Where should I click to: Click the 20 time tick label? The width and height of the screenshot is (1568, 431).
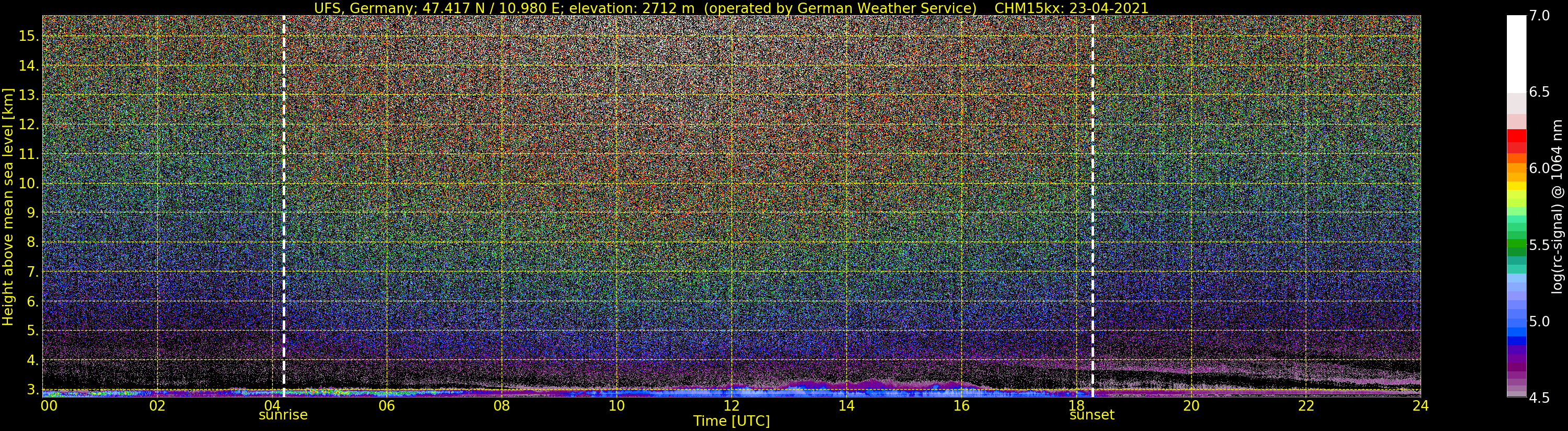[x=1191, y=405]
